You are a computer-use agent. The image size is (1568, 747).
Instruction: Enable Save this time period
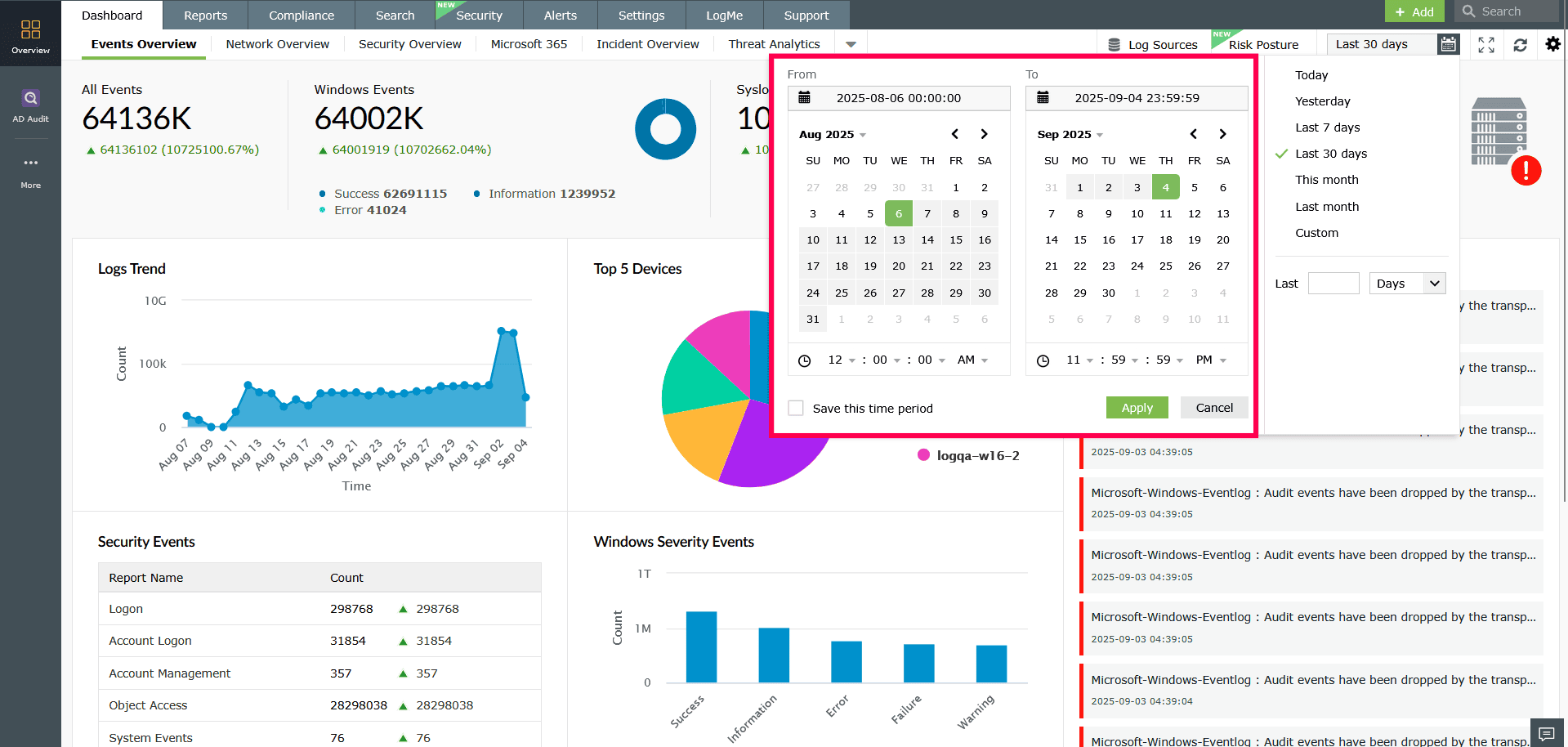(x=795, y=407)
